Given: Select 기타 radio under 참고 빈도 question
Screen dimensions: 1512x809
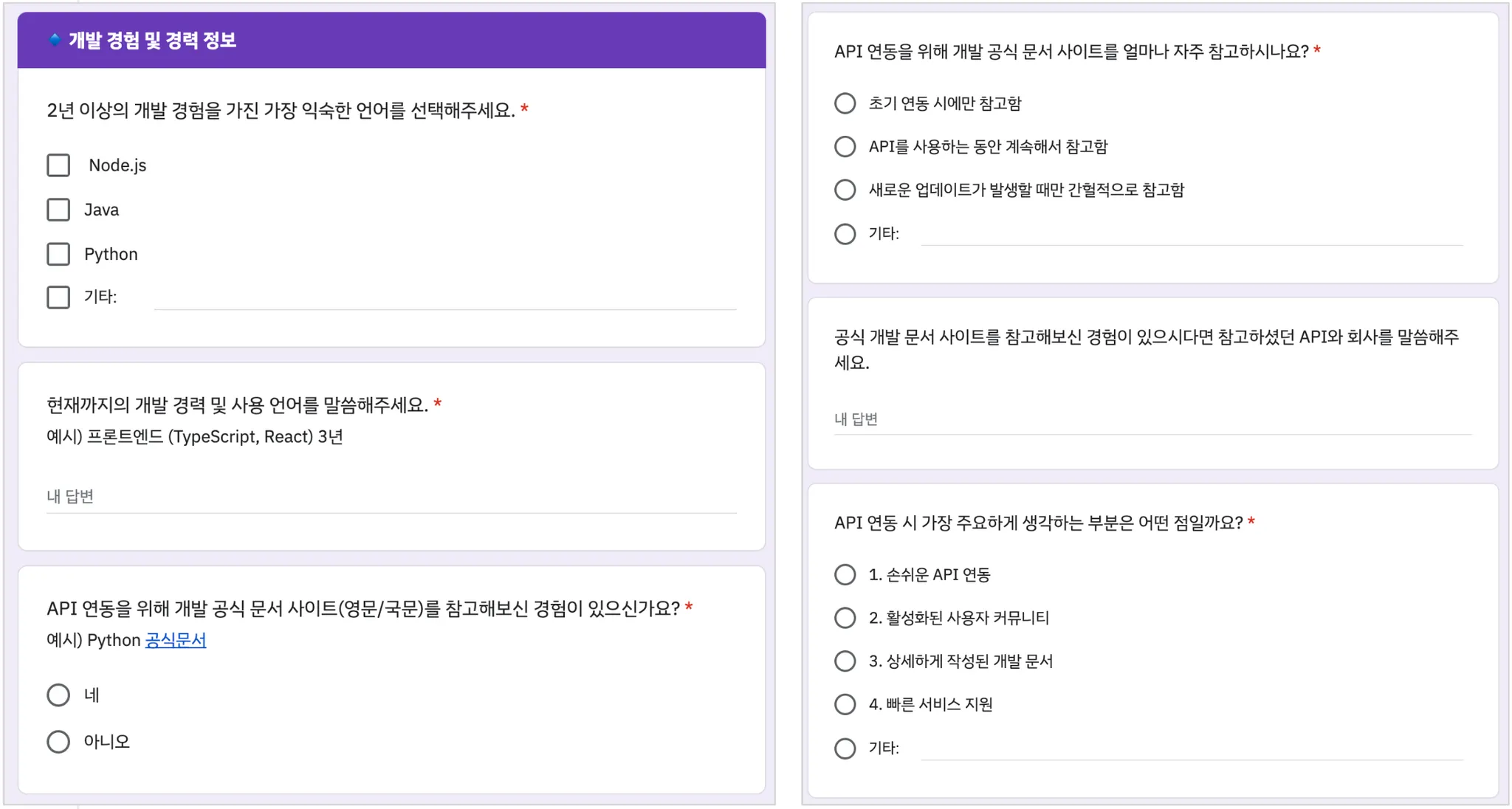Looking at the screenshot, I should pyautogui.click(x=845, y=234).
